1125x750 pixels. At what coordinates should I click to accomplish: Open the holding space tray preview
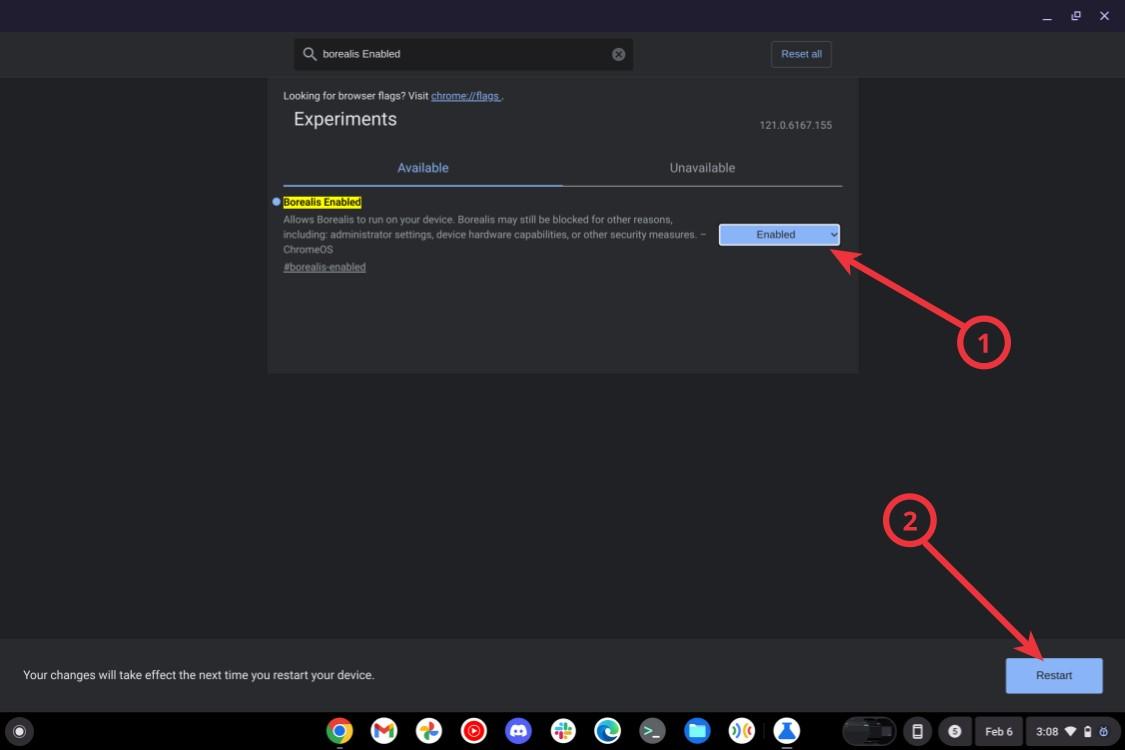point(869,731)
